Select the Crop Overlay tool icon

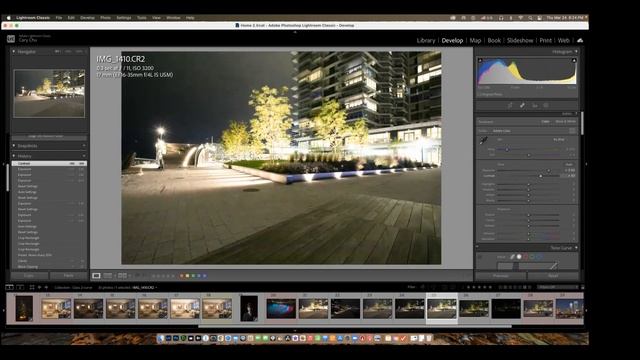(510, 105)
